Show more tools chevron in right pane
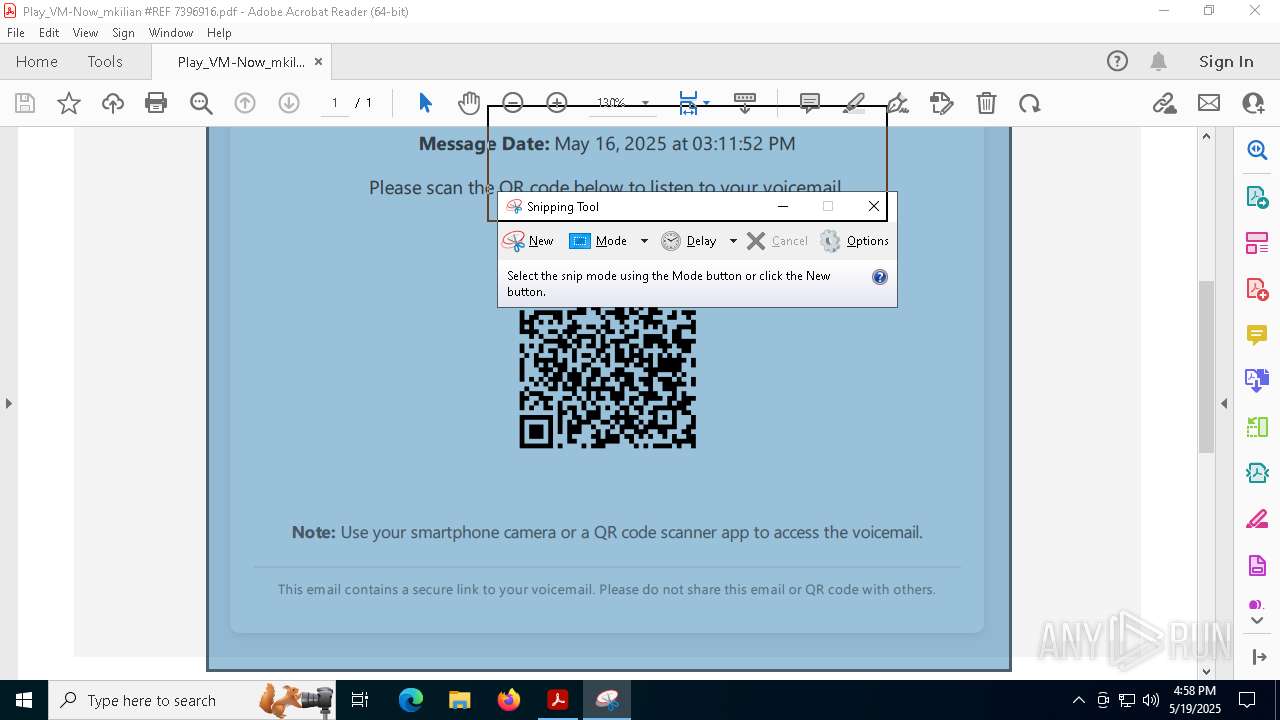 [1257, 621]
